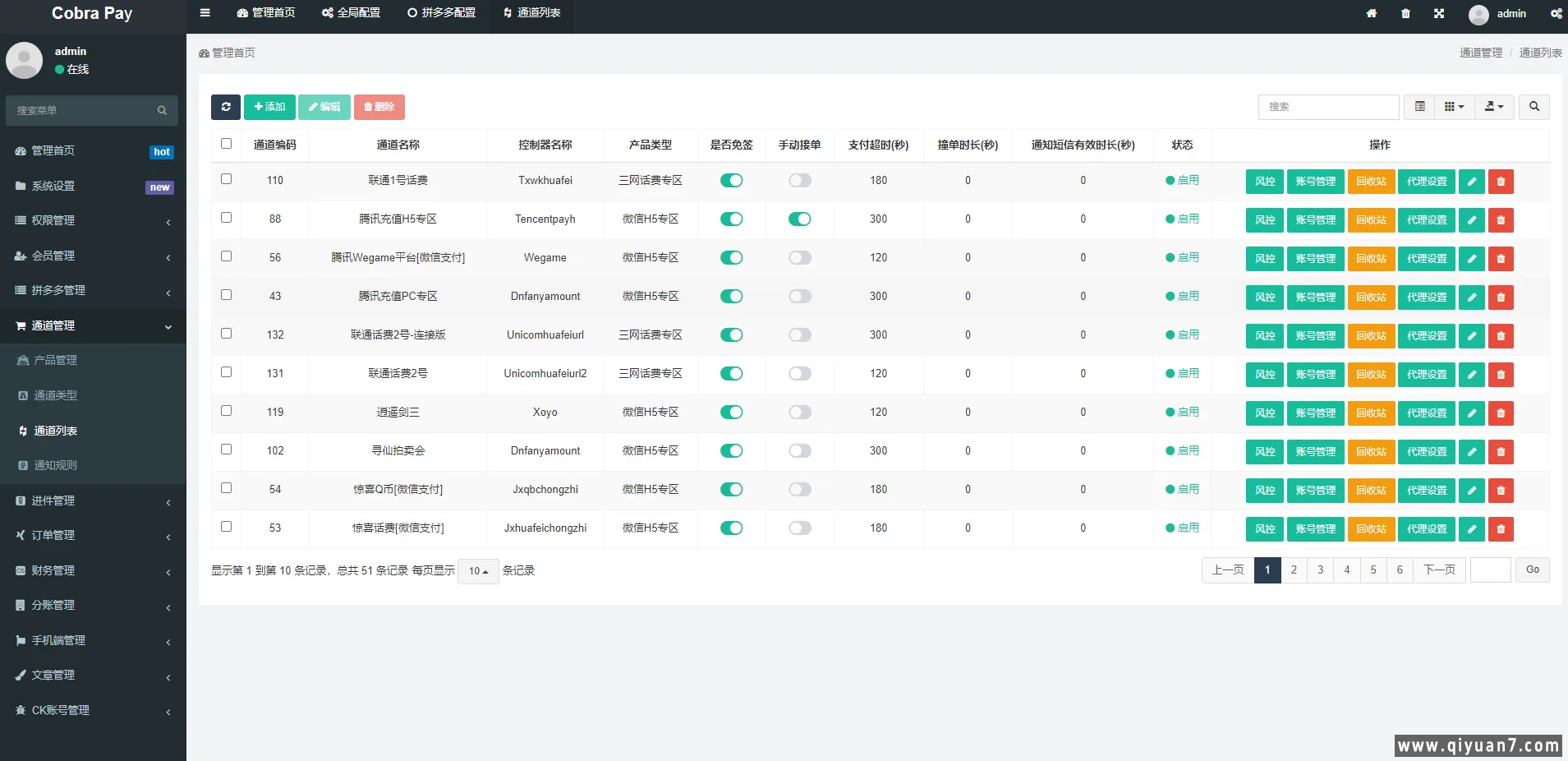Open the per-page count dropdown showing 10
This screenshot has height=761, width=1568.
[476, 570]
